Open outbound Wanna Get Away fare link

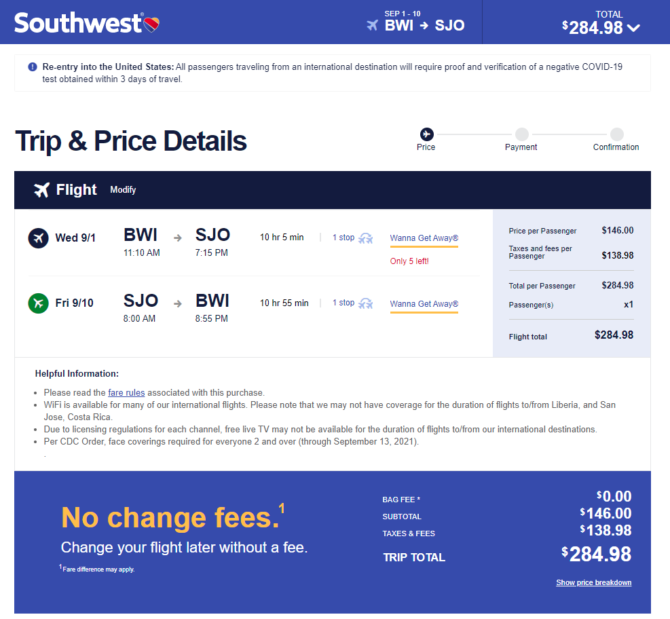click(424, 238)
